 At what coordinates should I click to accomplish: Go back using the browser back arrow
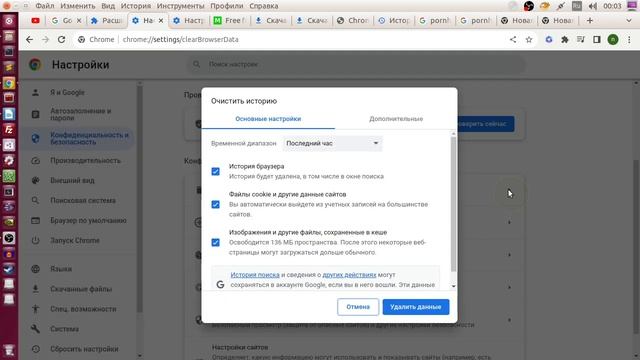29,40
